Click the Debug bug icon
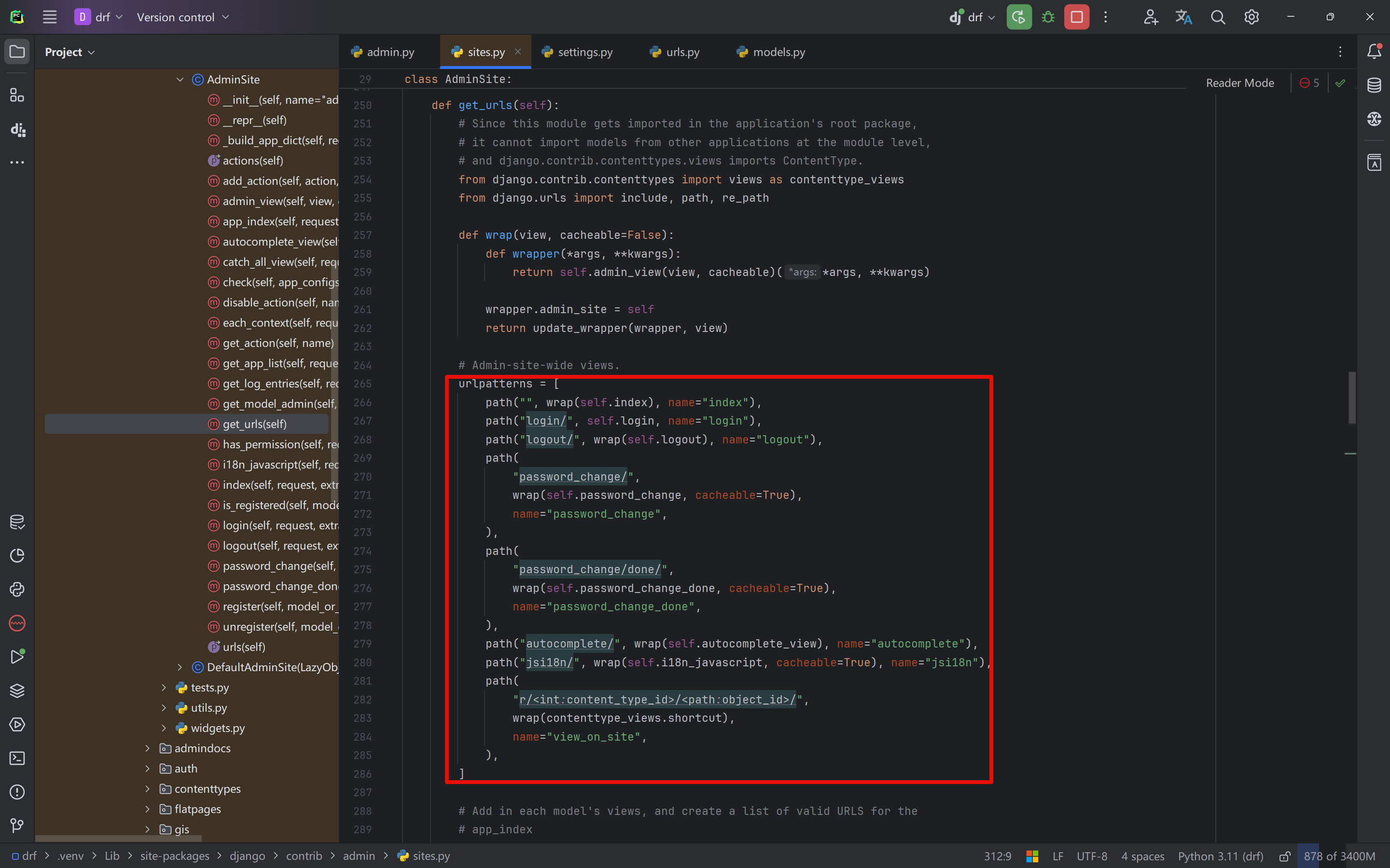The width and height of the screenshot is (1390, 868). [x=1048, y=17]
